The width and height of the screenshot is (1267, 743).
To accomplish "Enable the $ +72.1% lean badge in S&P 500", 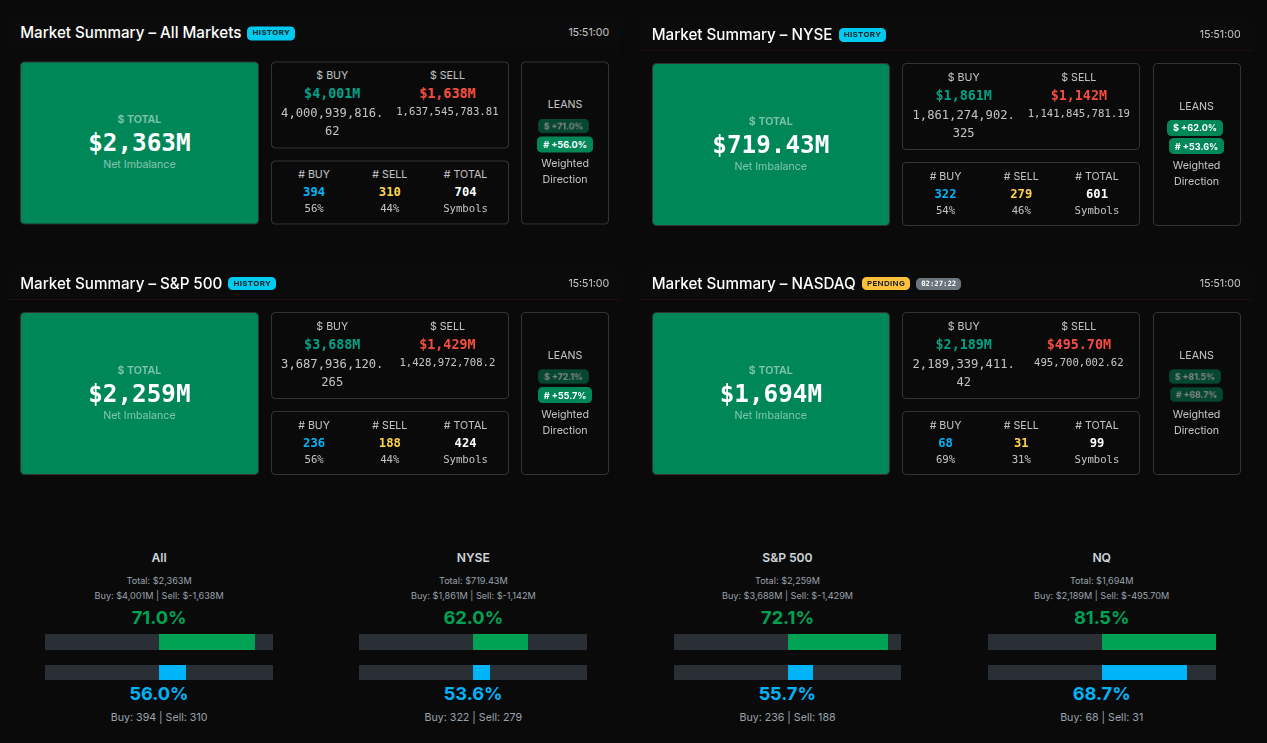I will coord(564,377).
